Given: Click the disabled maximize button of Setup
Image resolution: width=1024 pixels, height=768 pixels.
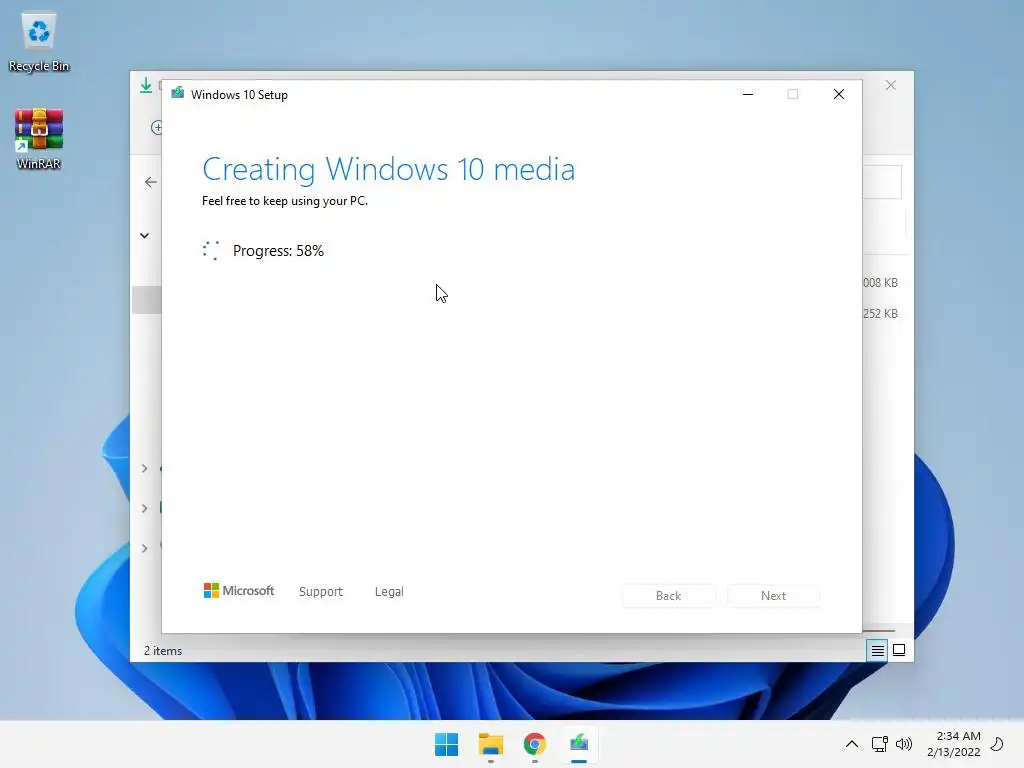Looking at the screenshot, I should tap(792, 94).
